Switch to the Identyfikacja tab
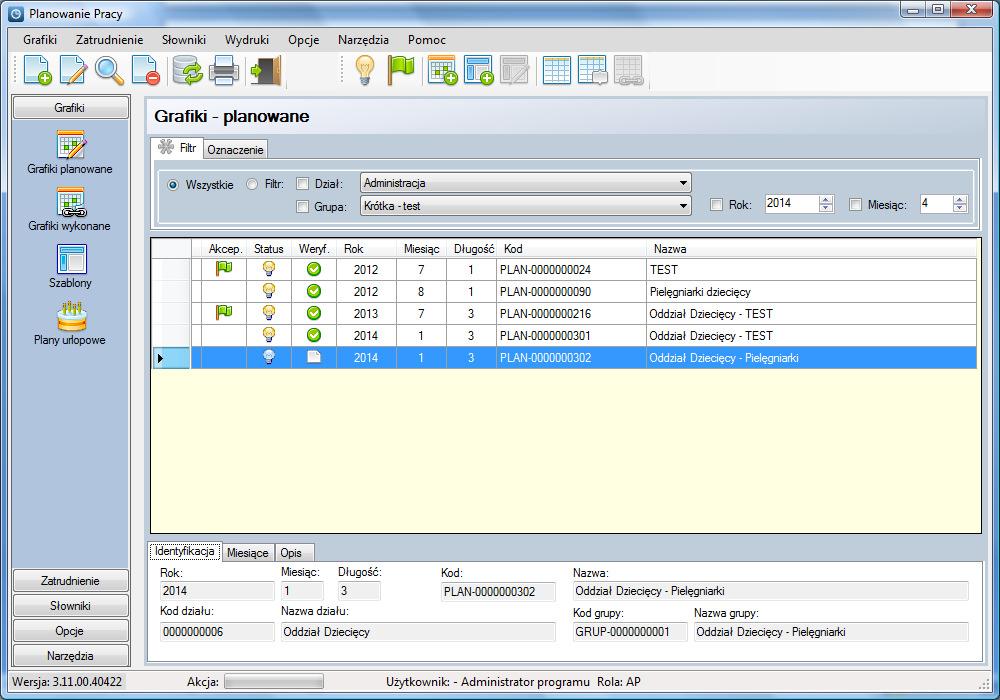Image resolution: width=1000 pixels, height=700 pixels. click(185, 551)
